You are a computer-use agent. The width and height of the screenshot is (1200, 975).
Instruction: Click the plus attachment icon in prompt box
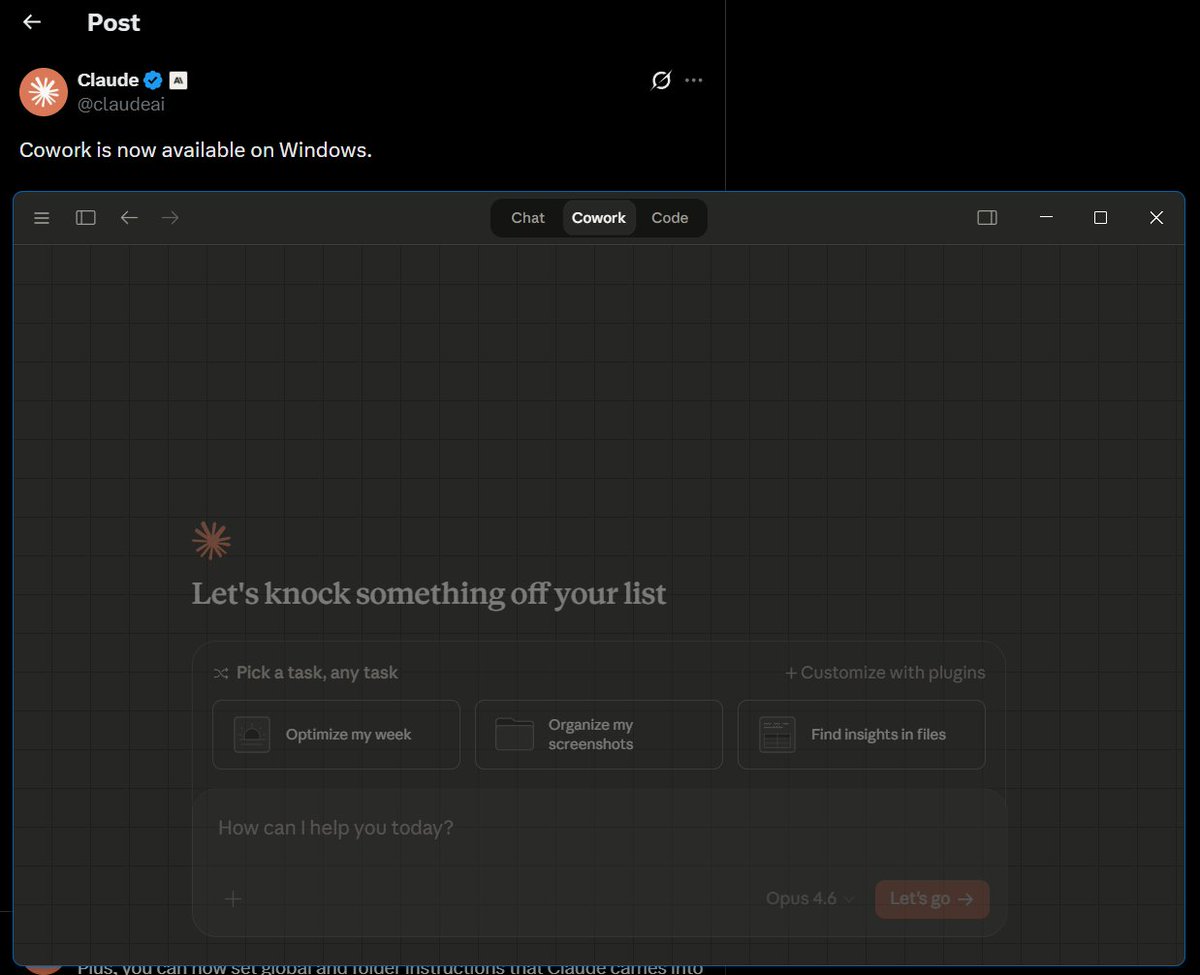coord(233,899)
